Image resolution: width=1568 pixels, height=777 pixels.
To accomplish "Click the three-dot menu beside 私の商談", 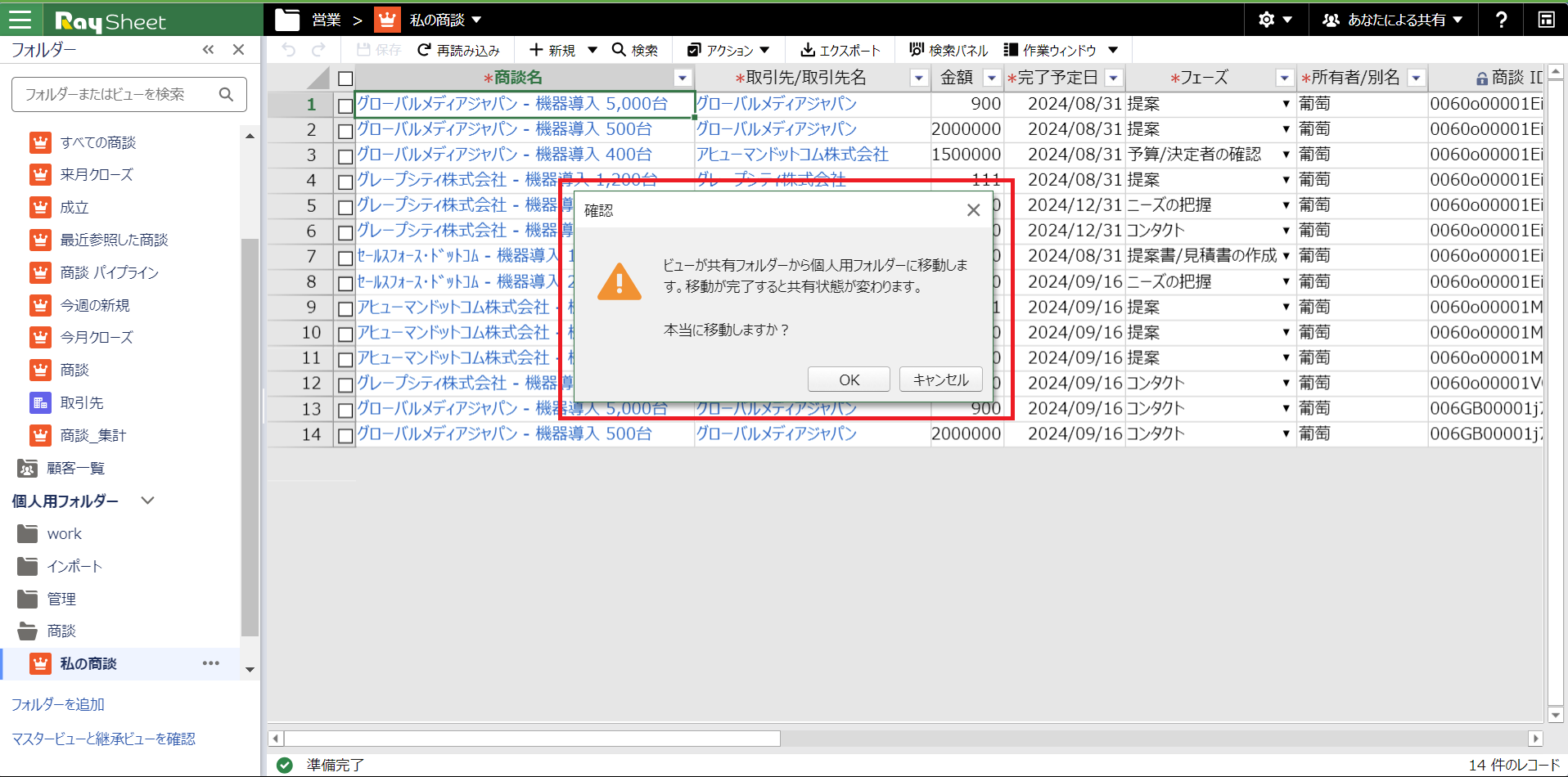I will (x=211, y=663).
